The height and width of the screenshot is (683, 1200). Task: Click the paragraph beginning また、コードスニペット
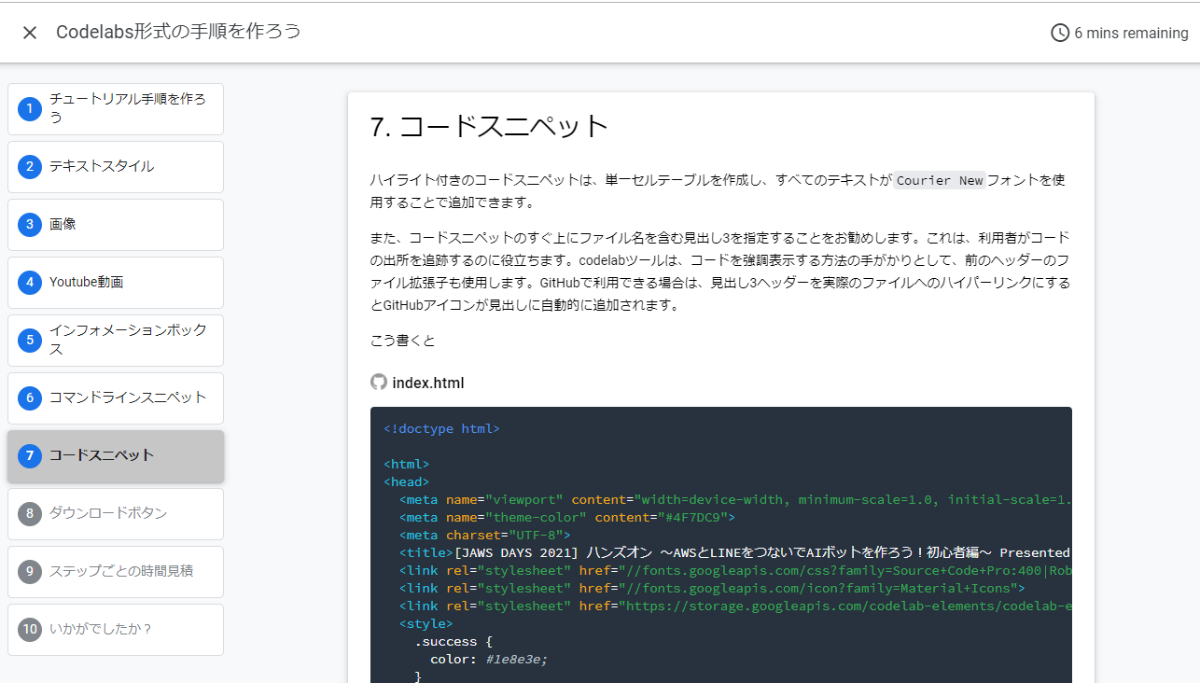[720, 271]
